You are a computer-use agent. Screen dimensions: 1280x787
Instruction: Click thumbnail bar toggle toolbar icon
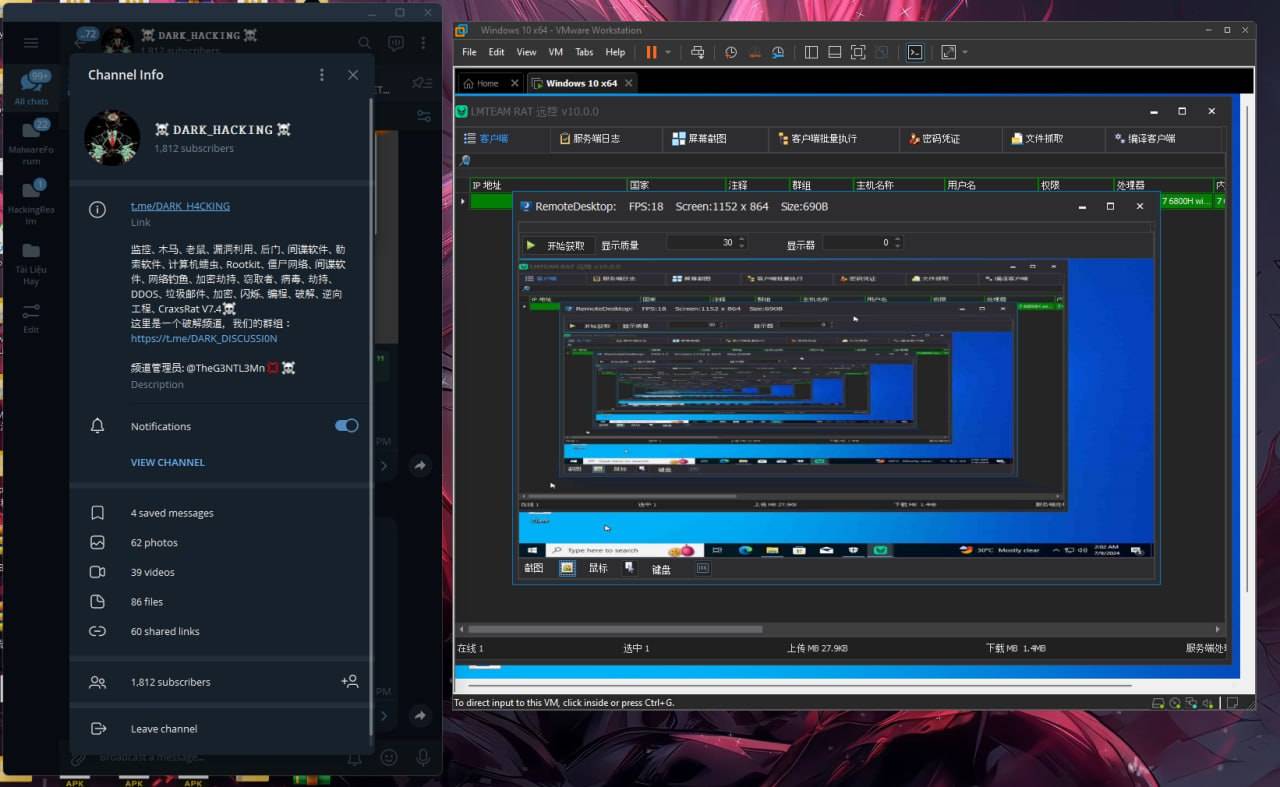(x=834, y=52)
